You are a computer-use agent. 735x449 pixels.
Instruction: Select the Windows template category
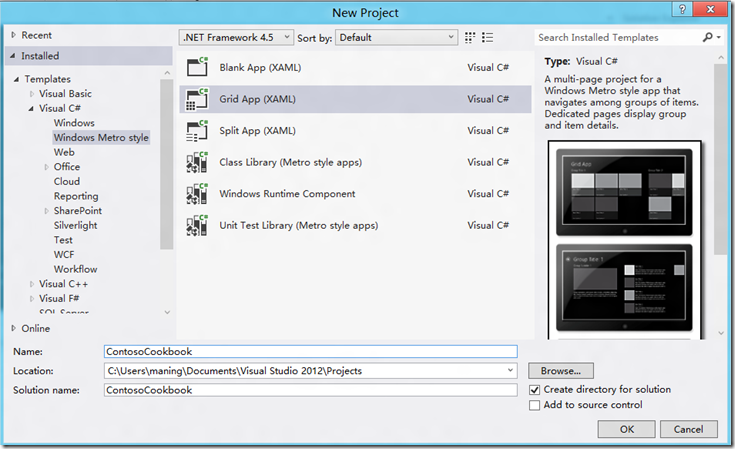[x=74, y=123]
